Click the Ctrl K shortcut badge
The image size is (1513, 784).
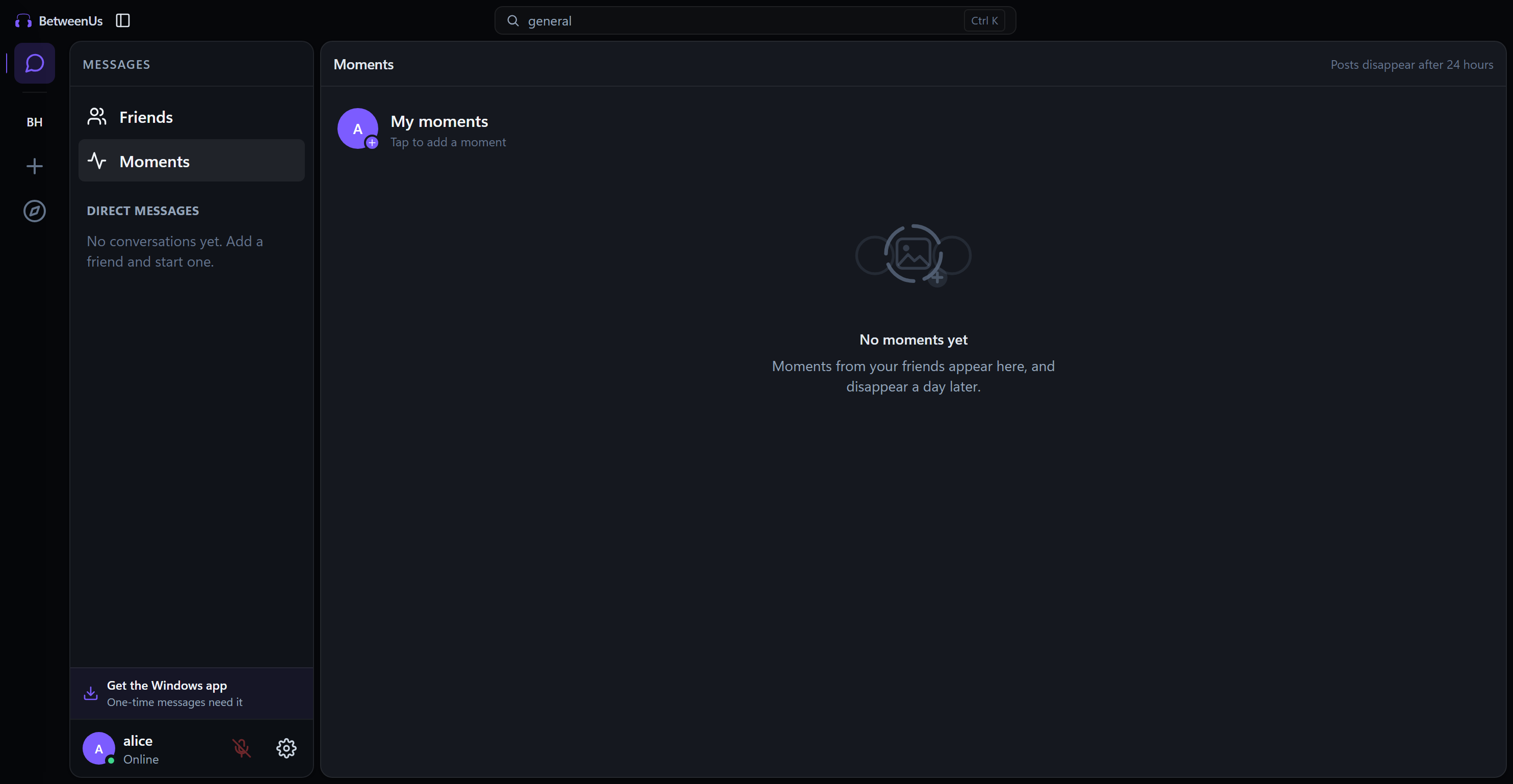pos(984,20)
